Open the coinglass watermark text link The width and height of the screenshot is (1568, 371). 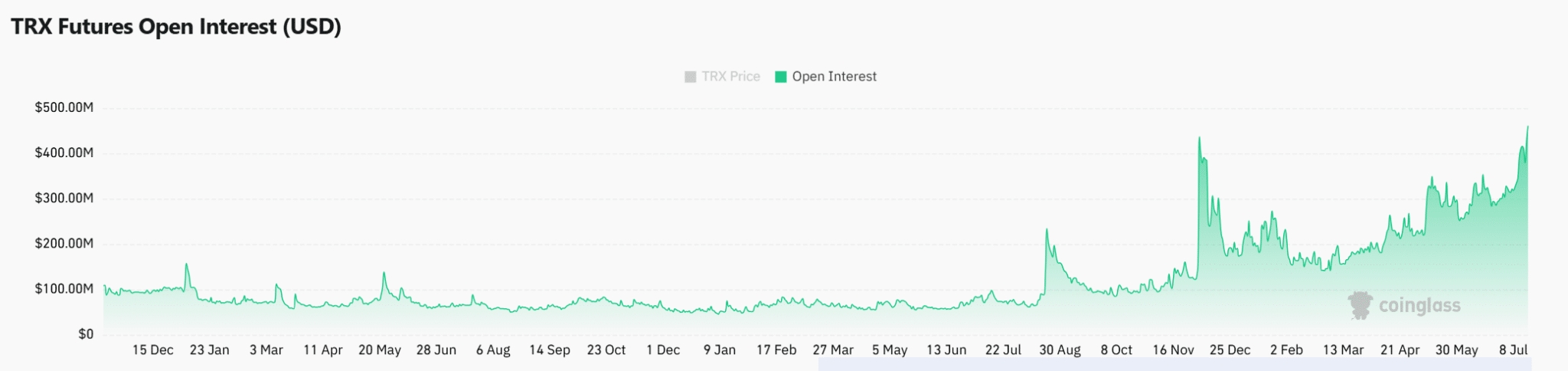click(1419, 306)
